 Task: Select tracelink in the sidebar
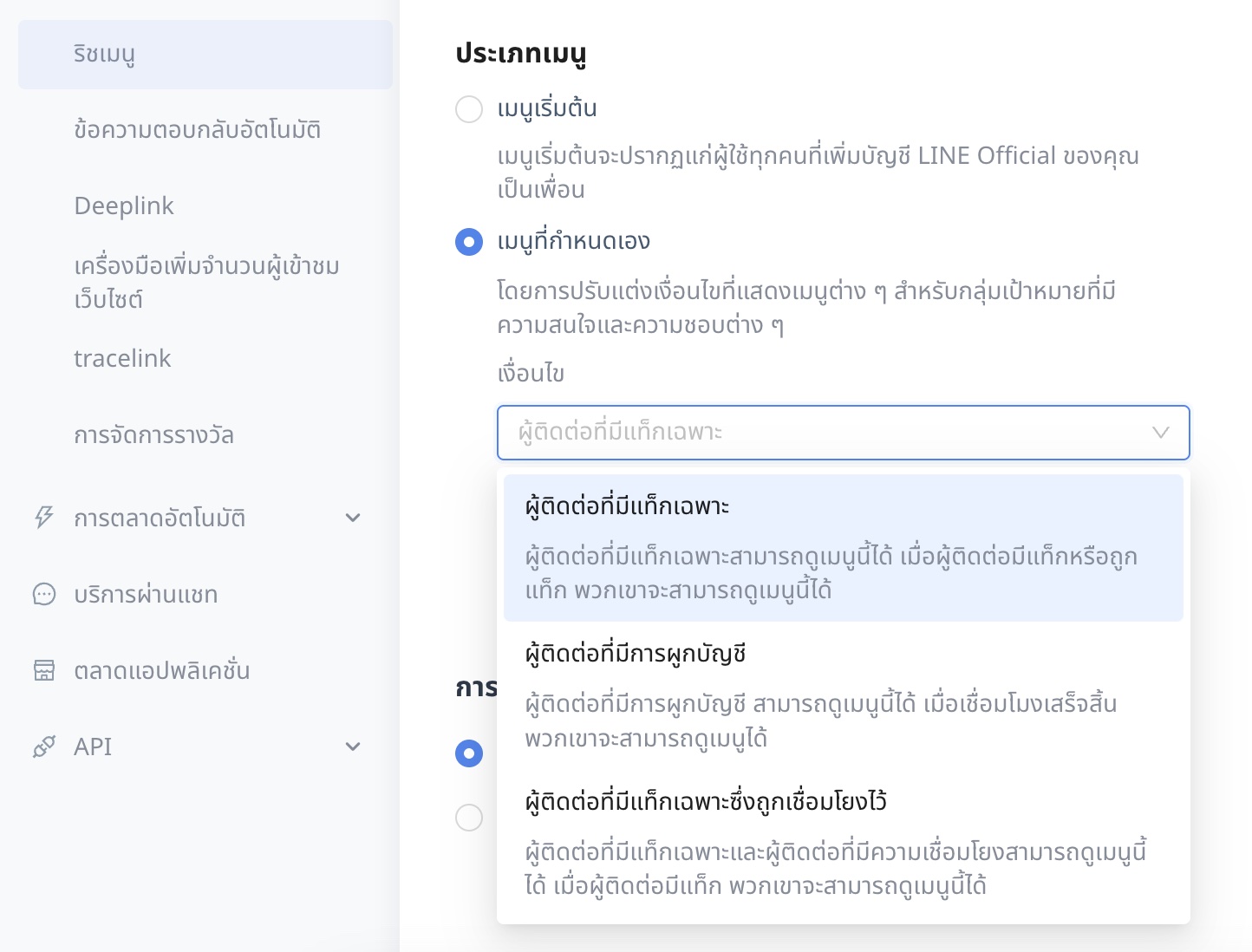point(122,358)
